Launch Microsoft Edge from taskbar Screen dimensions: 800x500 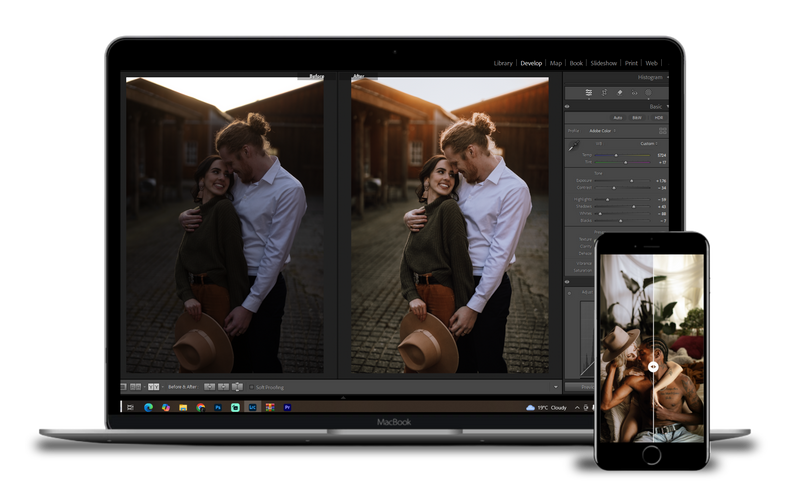pos(148,407)
